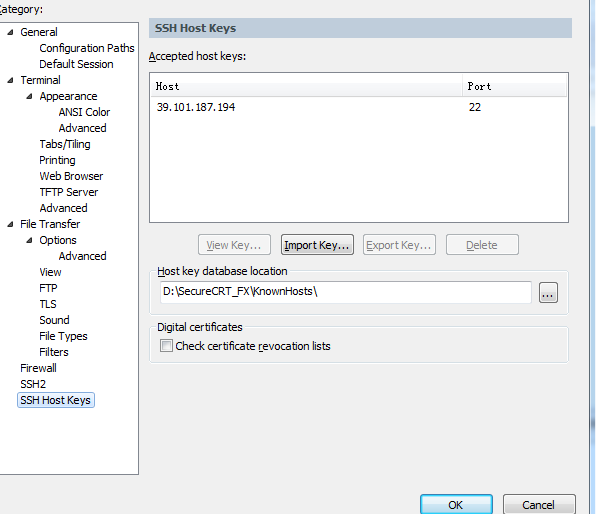Viewport: 596px width, 514px height.
Task: Enable Check certificate revocation lists
Action: point(166,346)
